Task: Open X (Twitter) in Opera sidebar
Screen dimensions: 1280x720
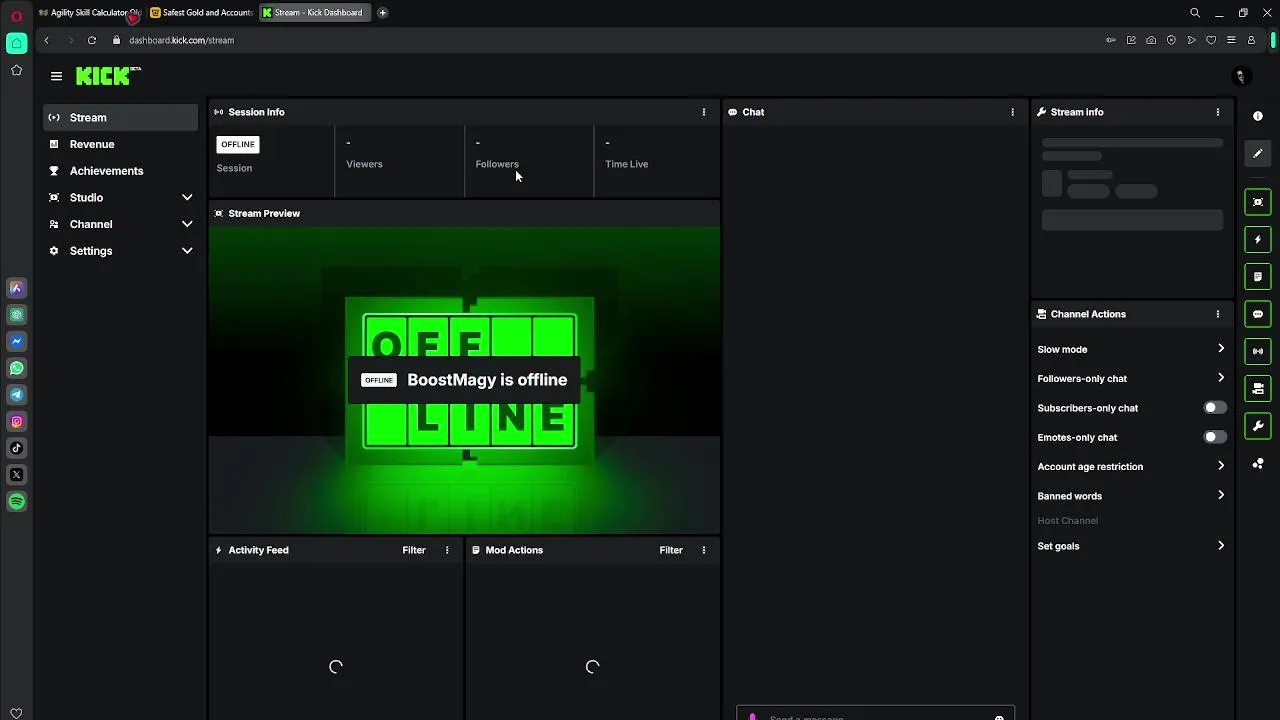Action: 16,475
